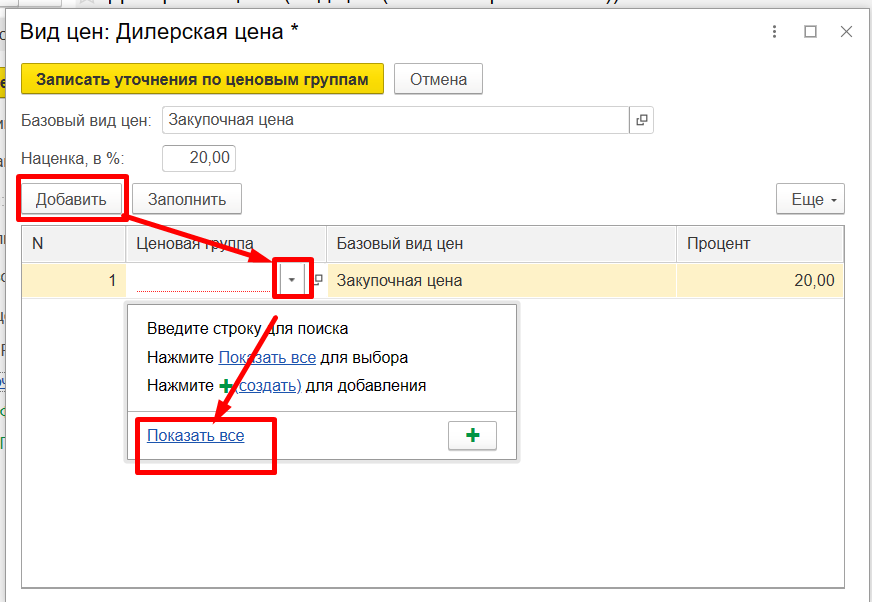Viewport: 872px width, 602px height.
Task: Click open icon beside Базовый вид цен field
Action: [x=641, y=120]
